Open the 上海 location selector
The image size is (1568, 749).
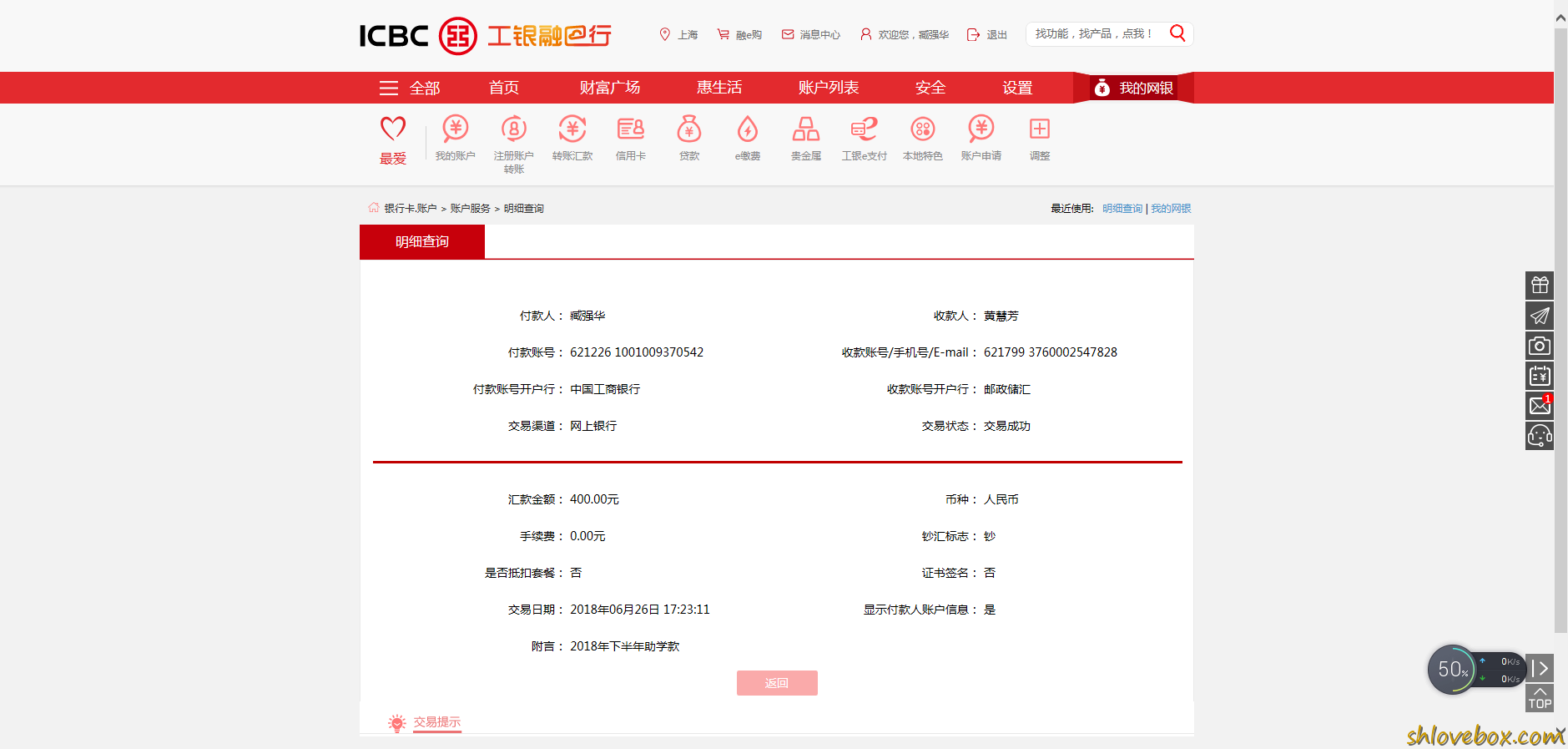(x=678, y=34)
